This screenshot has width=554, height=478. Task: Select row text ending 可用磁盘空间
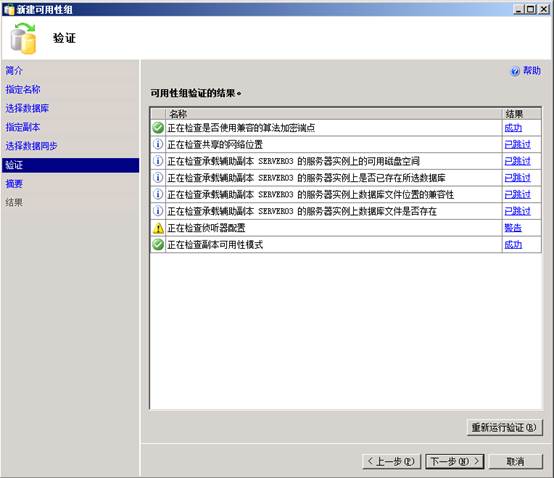click(293, 161)
